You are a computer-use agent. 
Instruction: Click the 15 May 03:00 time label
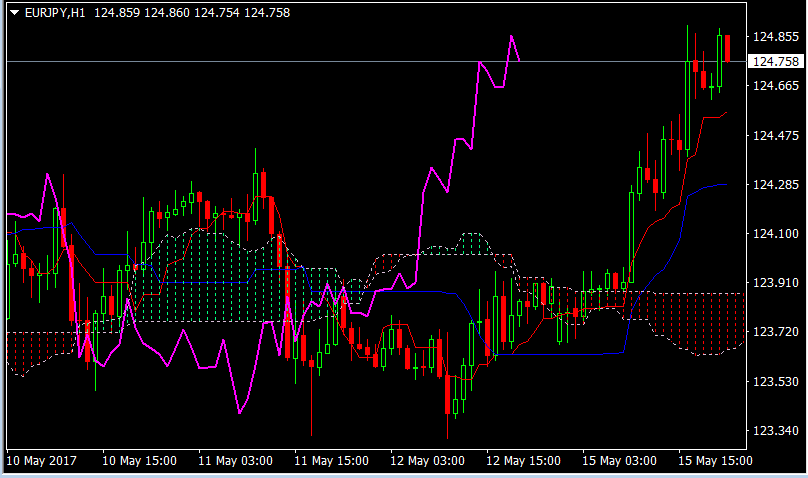click(619, 461)
